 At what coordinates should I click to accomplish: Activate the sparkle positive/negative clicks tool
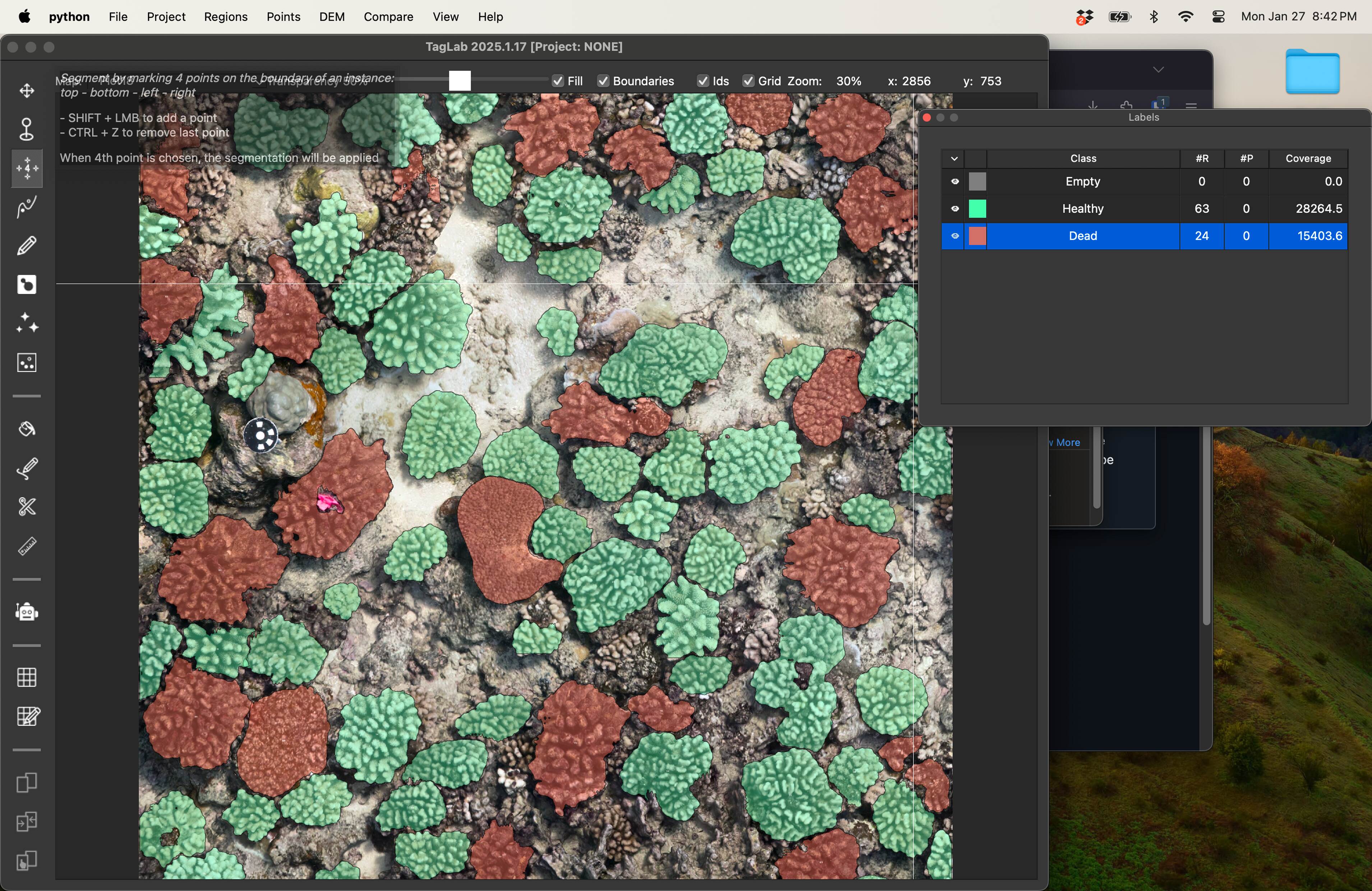click(27, 323)
